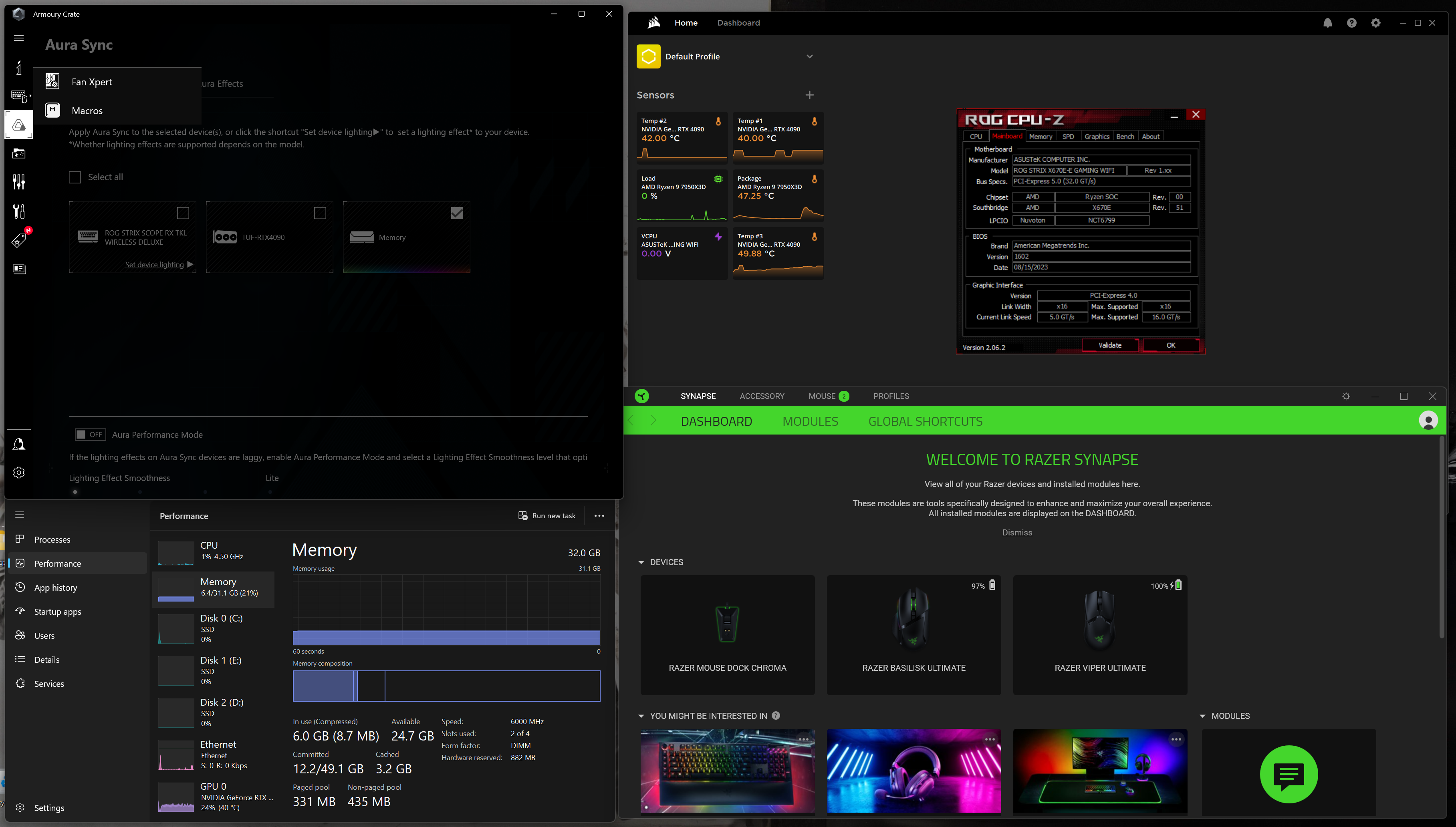Viewport: 1456px width, 827px height.
Task: Expand the Default Profile dropdown
Action: tap(809, 56)
